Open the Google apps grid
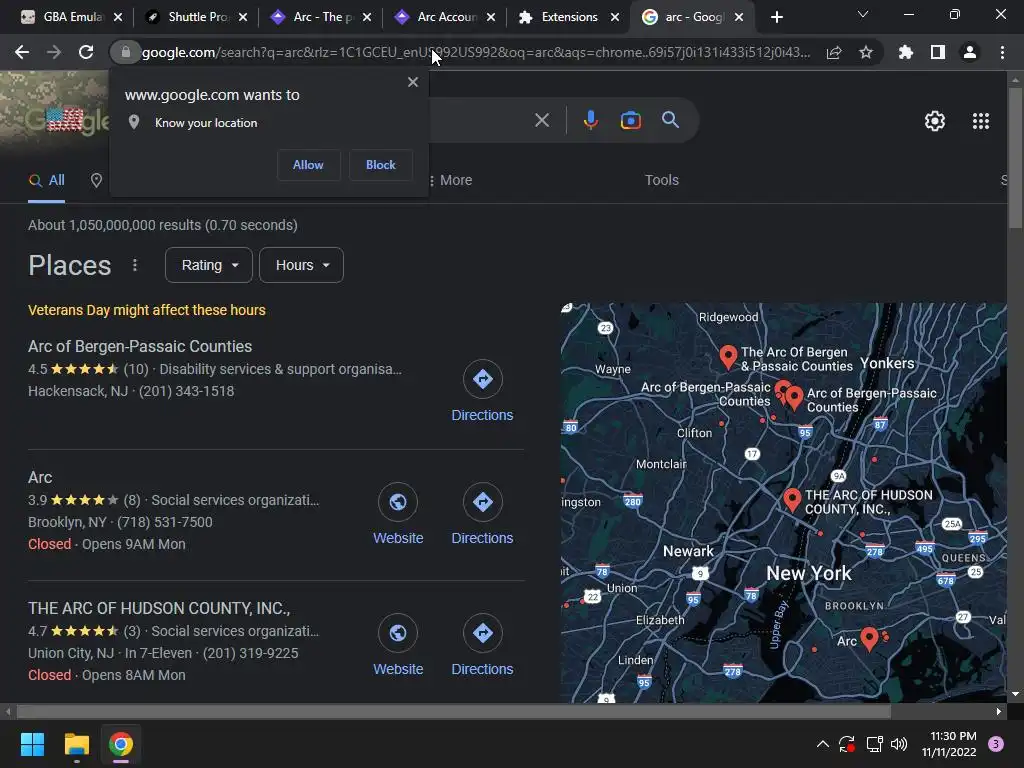 point(981,121)
